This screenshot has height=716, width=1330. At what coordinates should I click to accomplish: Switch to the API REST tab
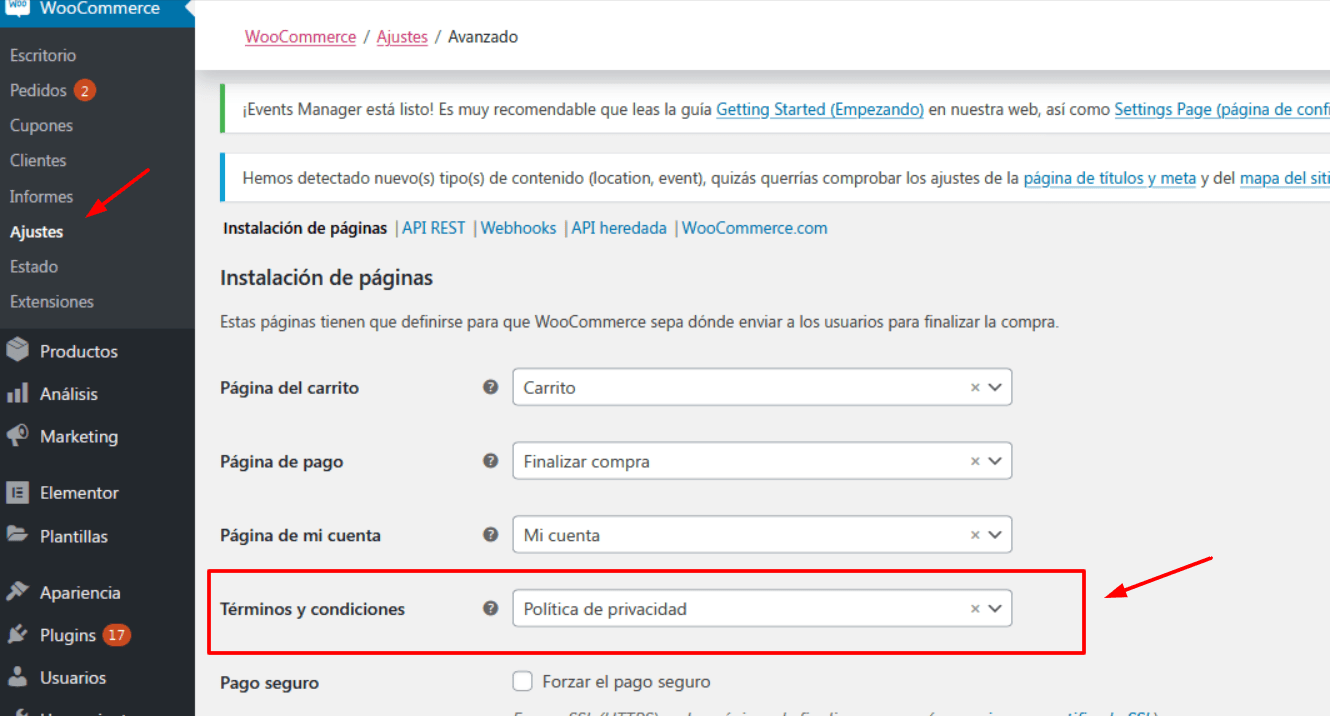434,228
